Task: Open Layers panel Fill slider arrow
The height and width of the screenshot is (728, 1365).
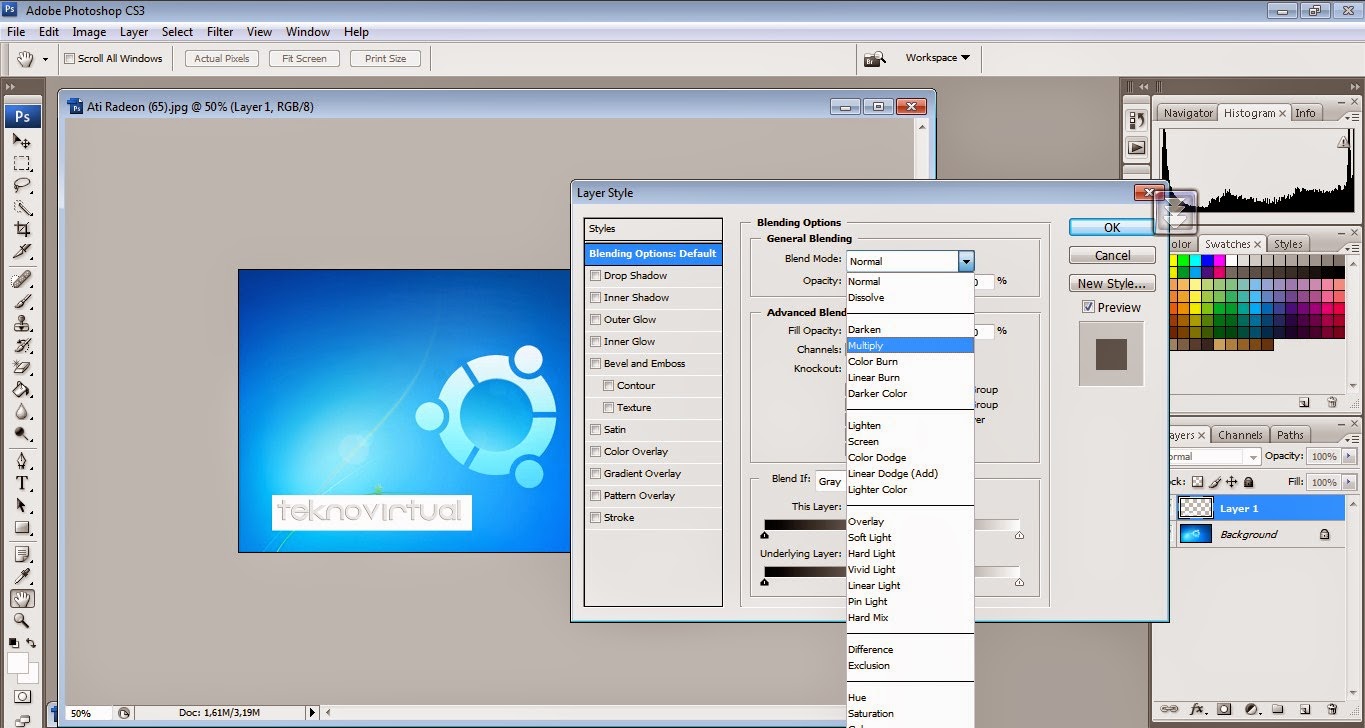Action: [1348, 482]
